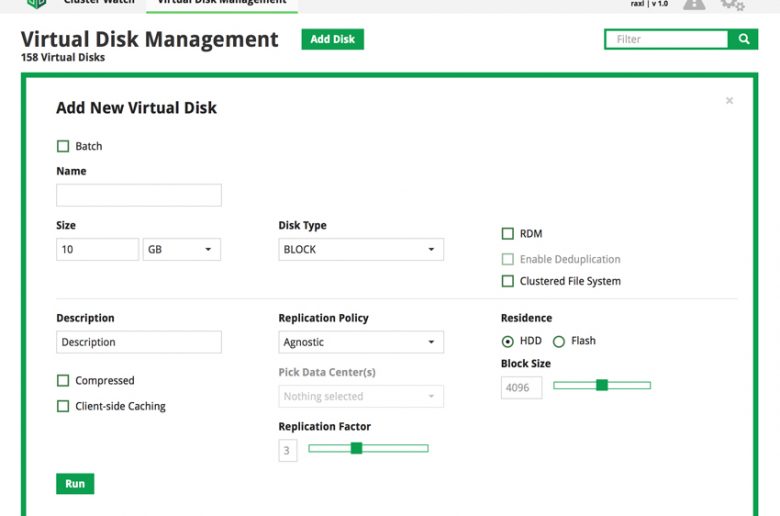Enable the Compressed checkbox
Viewport: 780px width, 516px height.
(x=63, y=381)
